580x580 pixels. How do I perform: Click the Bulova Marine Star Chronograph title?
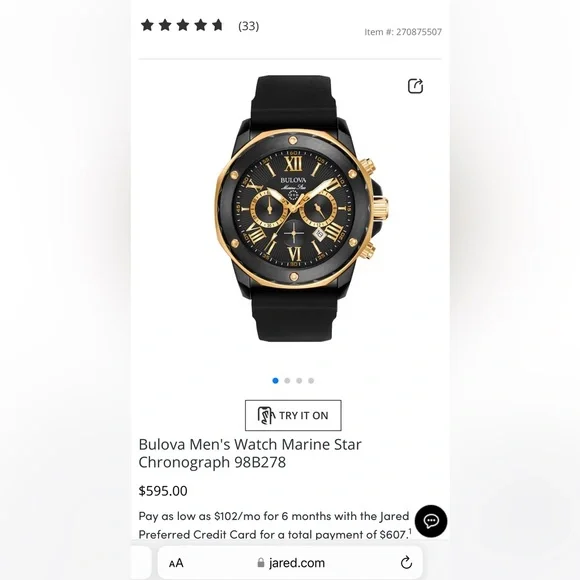click(x=250, y=453)
